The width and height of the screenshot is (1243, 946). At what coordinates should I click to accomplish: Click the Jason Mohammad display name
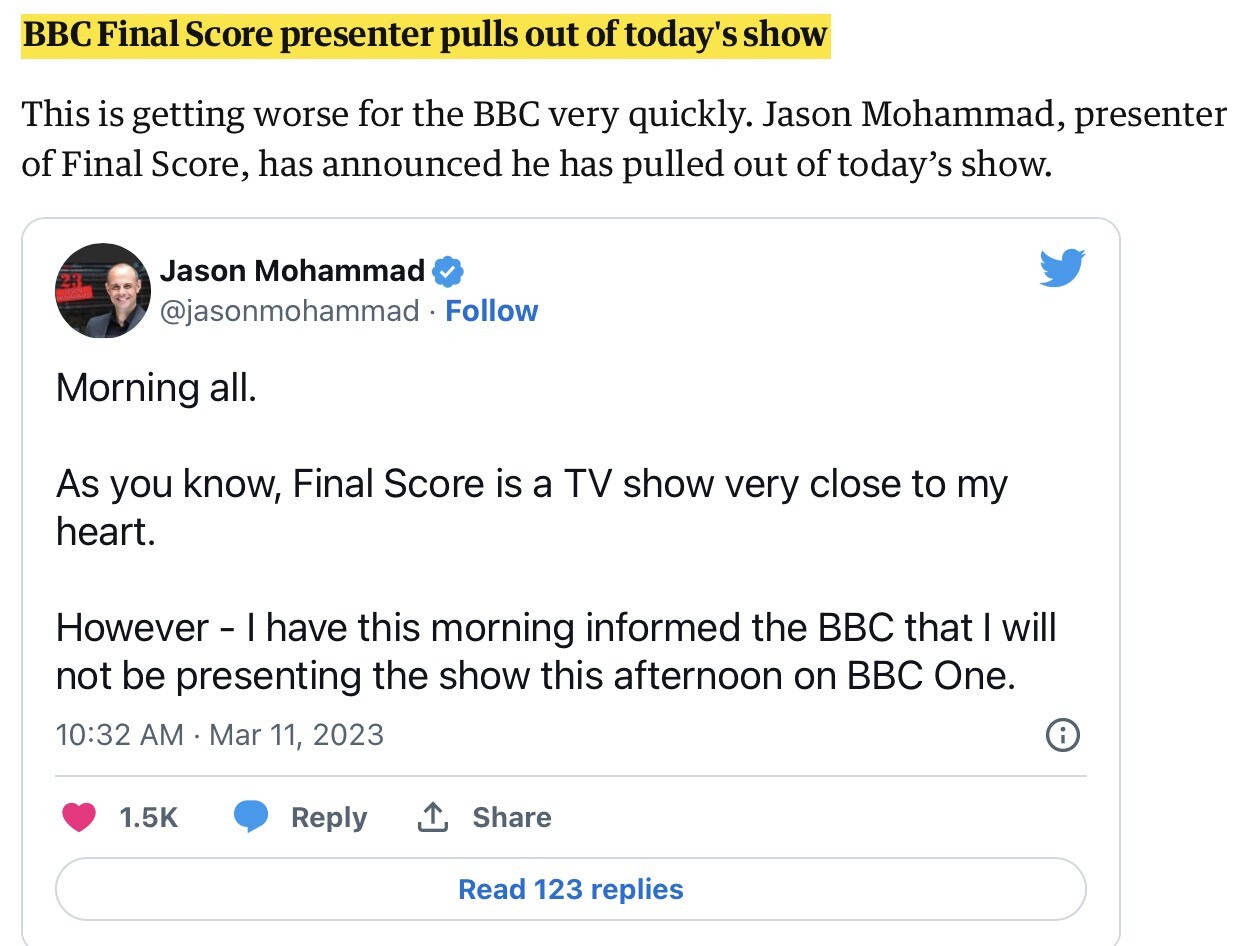pyautogui.click(x=293, y=270)
